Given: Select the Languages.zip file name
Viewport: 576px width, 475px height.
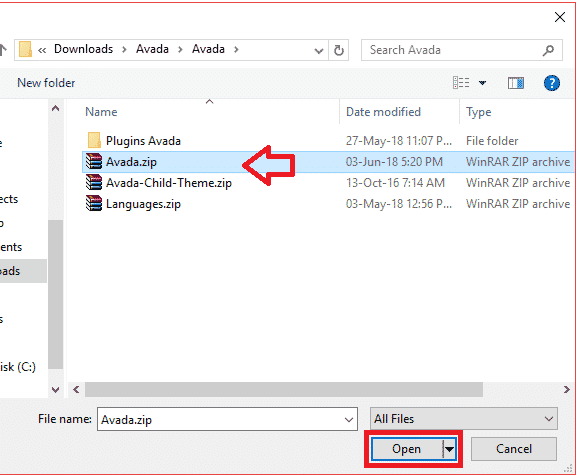Looking at the screenshot, I should 143,204.
